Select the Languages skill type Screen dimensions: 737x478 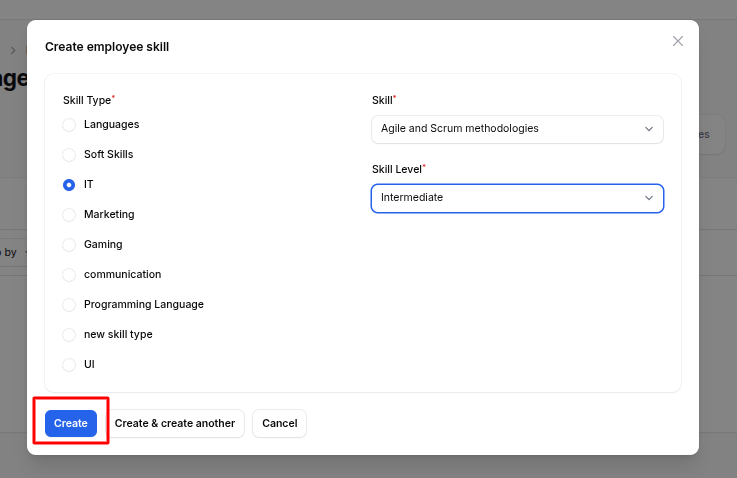click(x=69, y=125)
